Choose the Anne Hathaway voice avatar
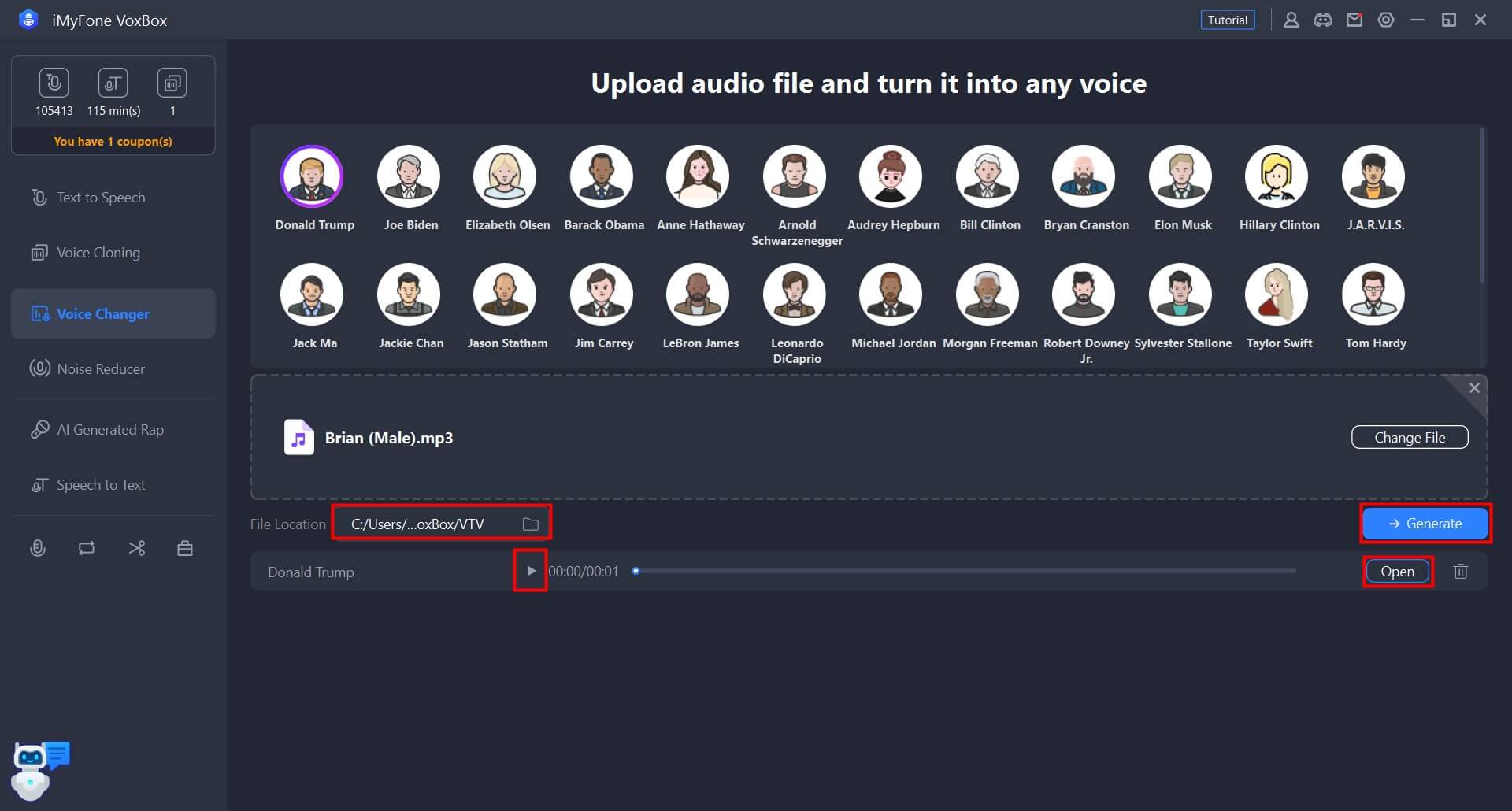The height and width of the screenshot is (811, 1512). point(698,176)
